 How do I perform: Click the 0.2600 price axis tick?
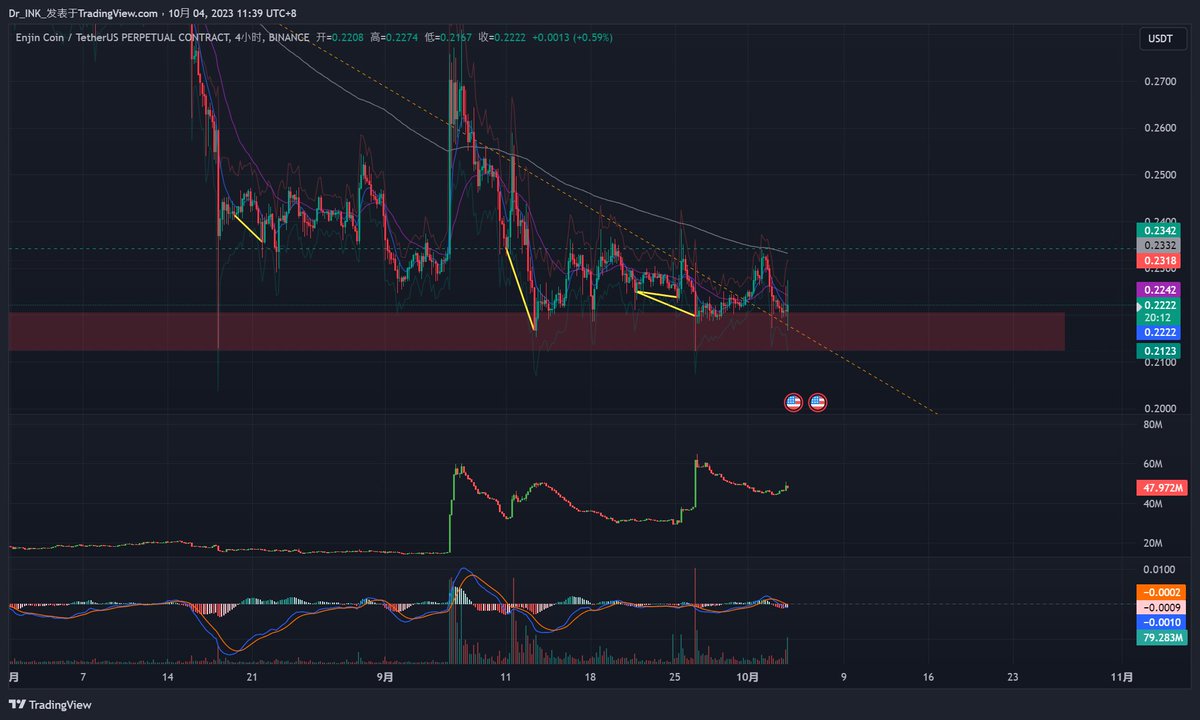(1160, 128)
